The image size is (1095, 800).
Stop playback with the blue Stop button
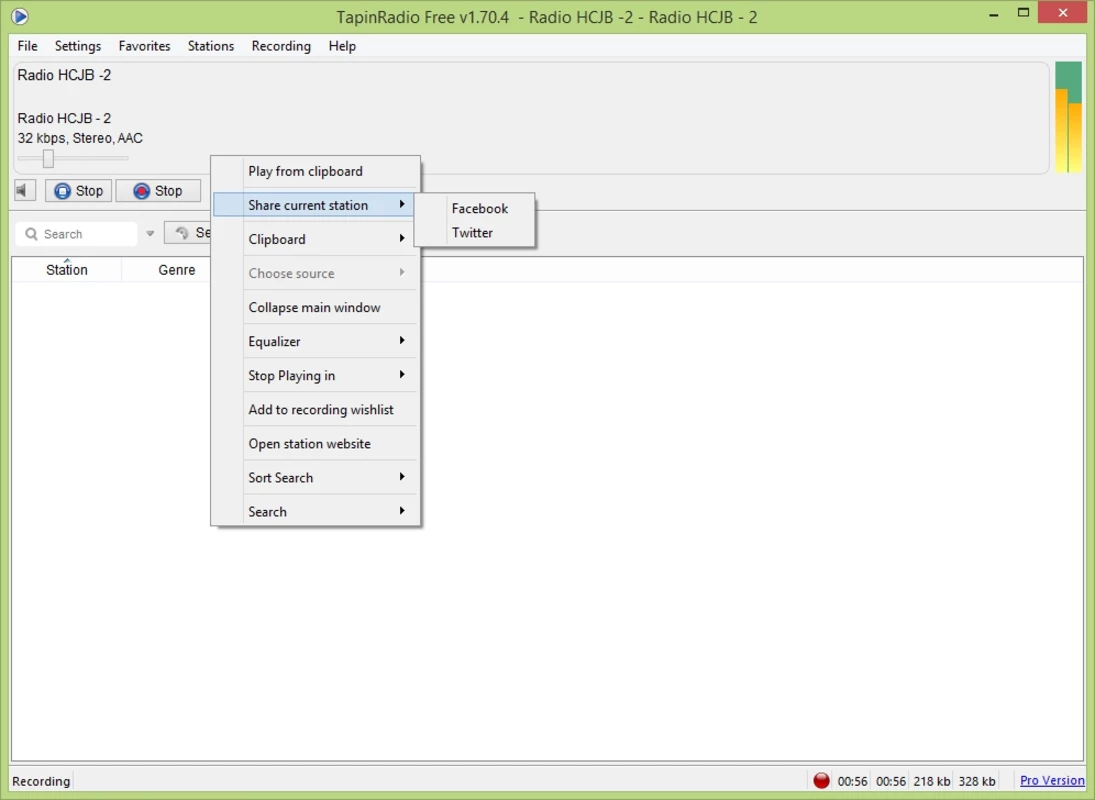pyautogui.click(x=78, y=191)
